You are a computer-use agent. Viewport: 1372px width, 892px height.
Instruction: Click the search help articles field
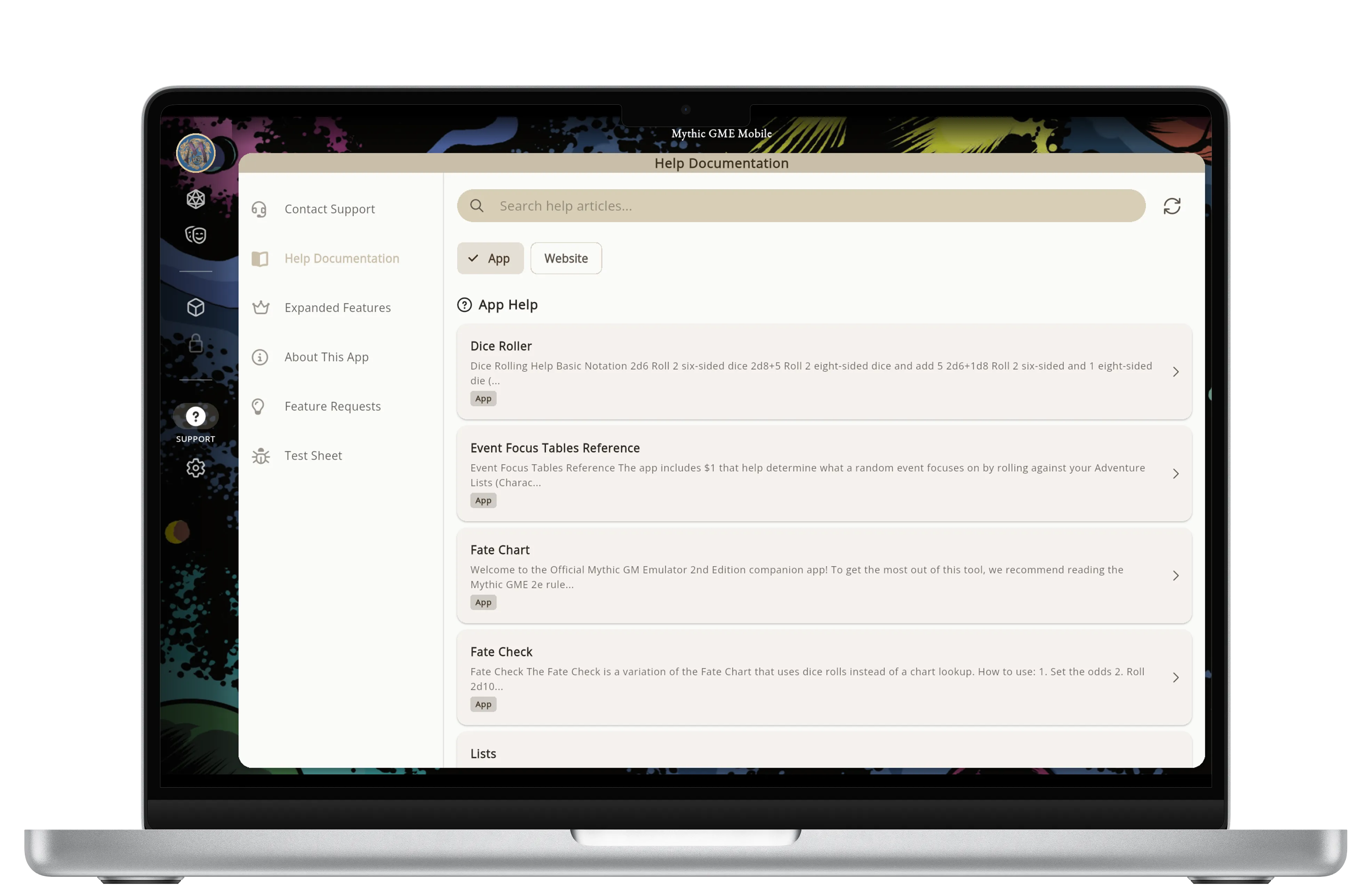[x=749, y=206]
